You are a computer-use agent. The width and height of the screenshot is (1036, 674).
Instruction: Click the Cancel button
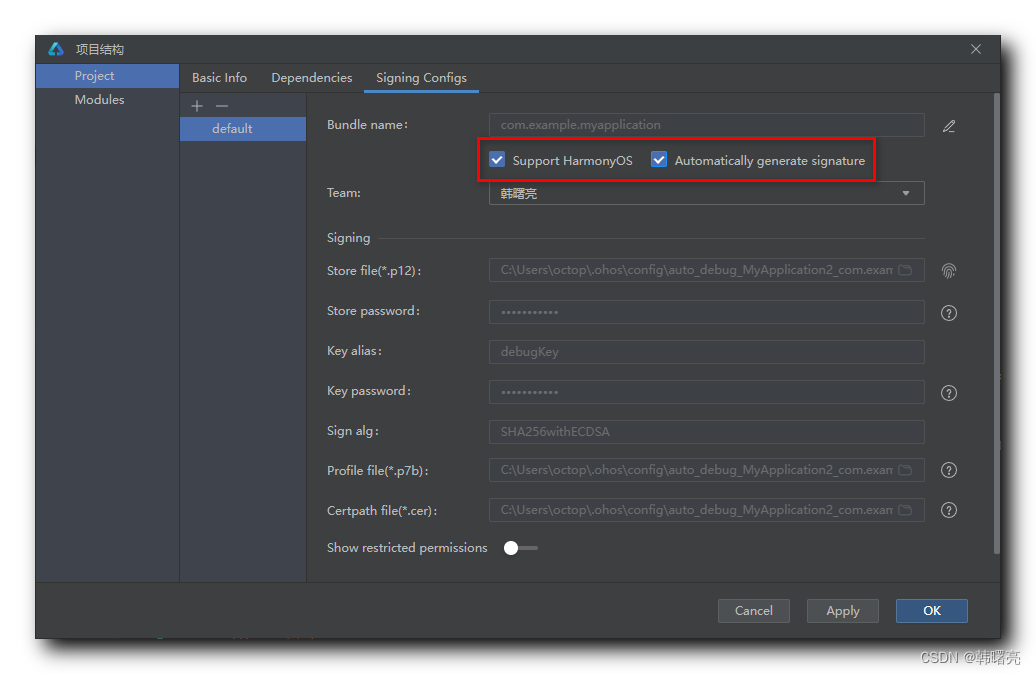click(x=753, y=610)
